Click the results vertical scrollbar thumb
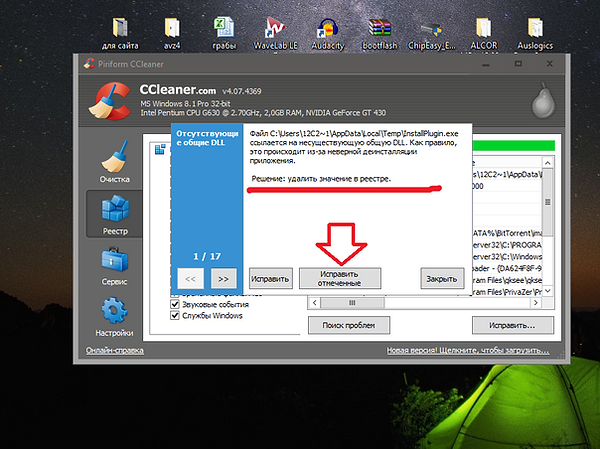This screenshot has width=600, height=449. pos(548,202)
